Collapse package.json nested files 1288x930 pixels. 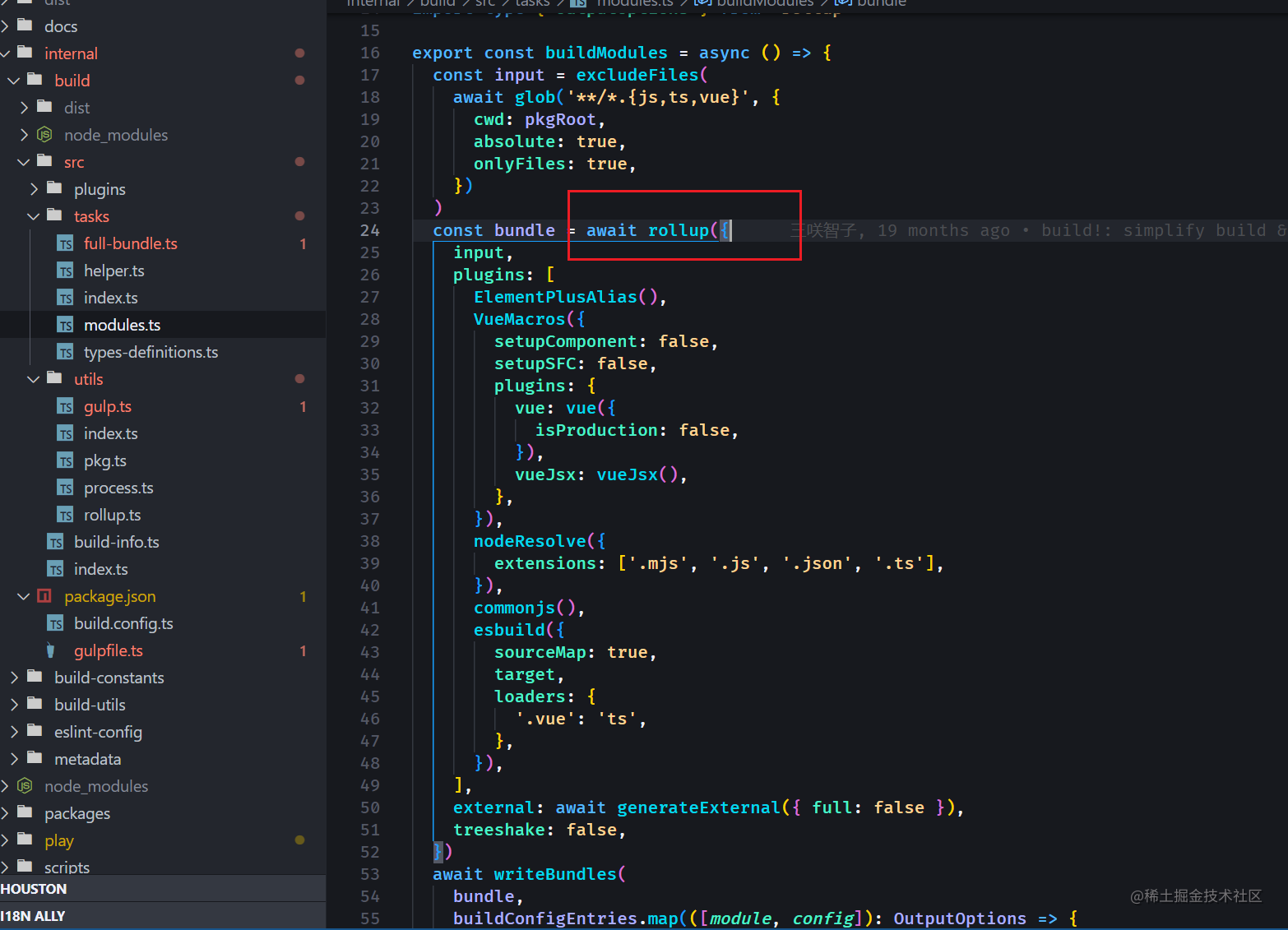click(24, 596)
